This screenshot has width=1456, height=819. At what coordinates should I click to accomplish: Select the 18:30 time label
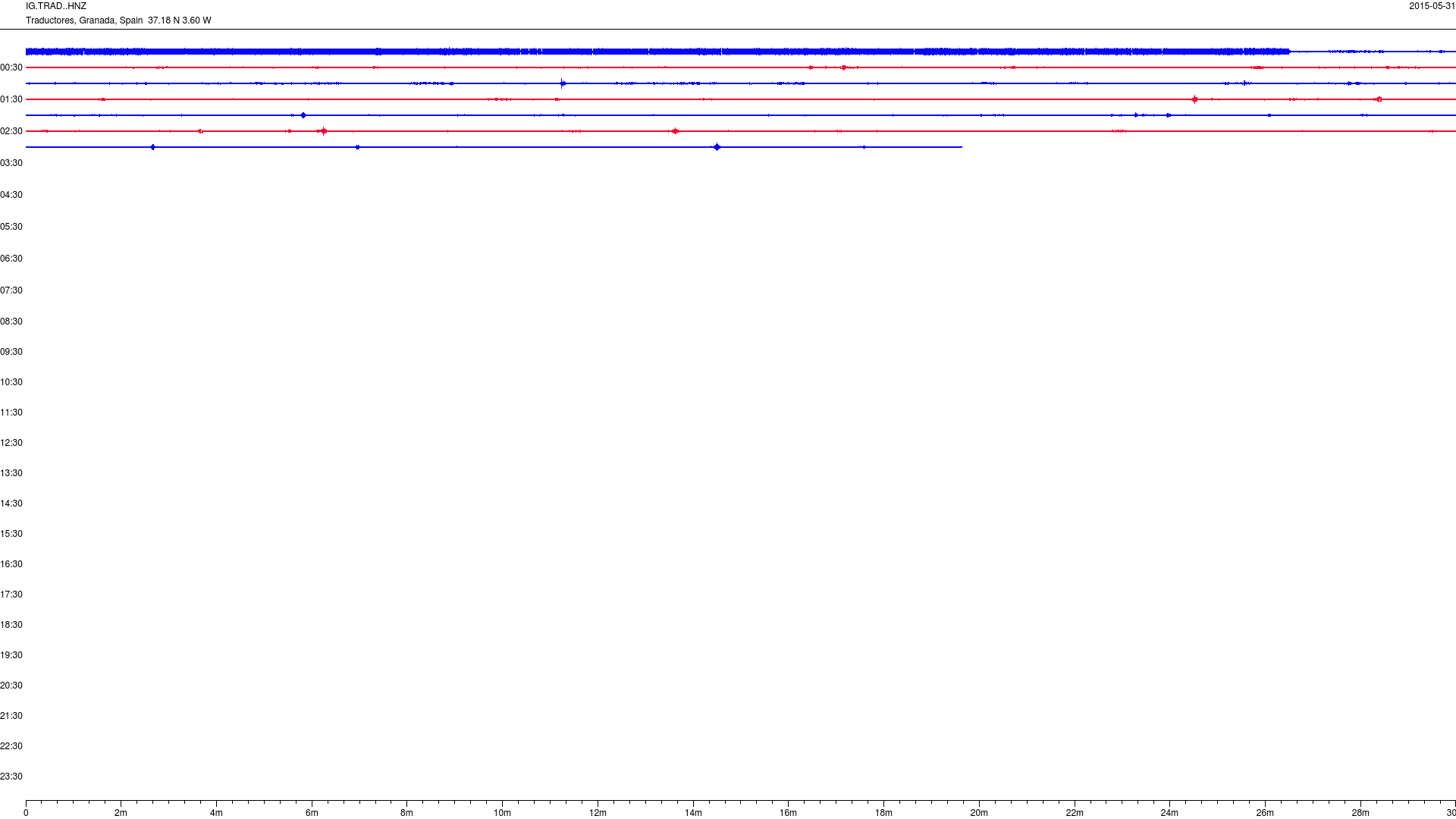click(x=11, y=625)
